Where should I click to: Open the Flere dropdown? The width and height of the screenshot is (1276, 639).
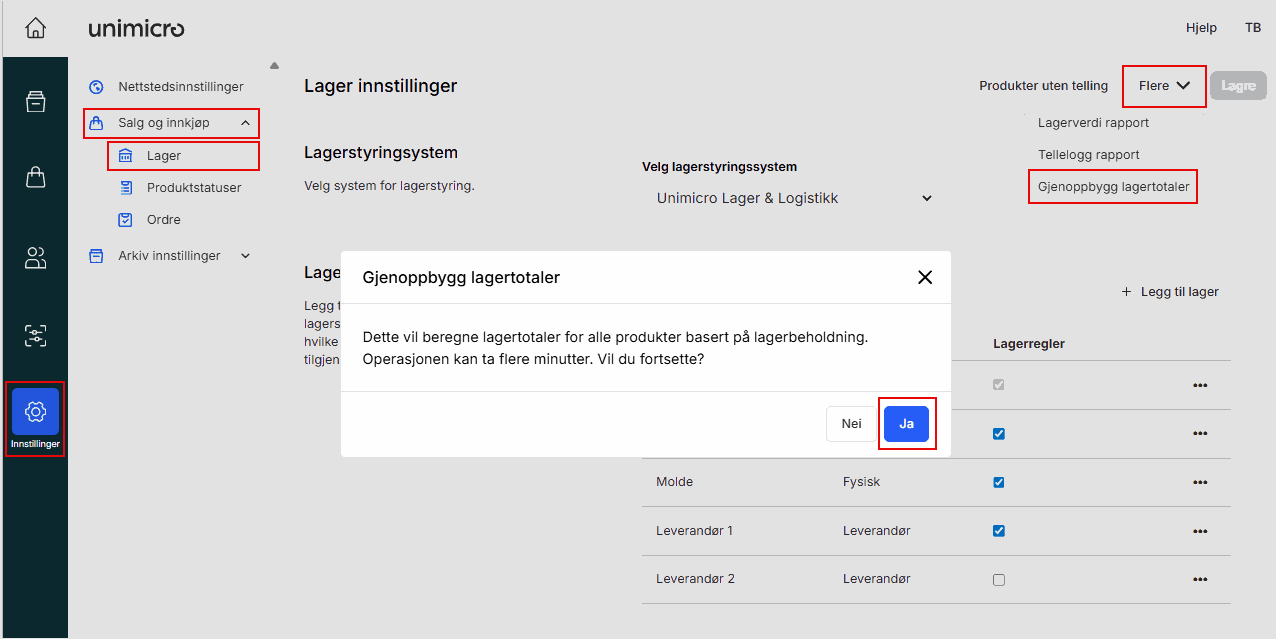1163,86
